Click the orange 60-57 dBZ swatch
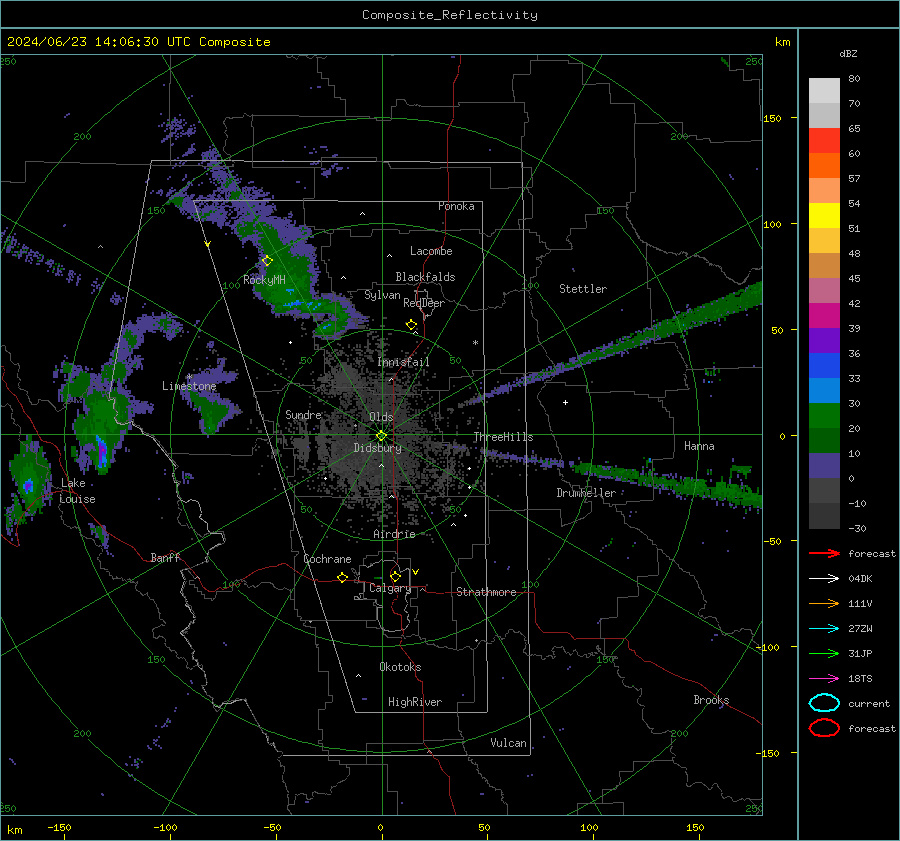This screenshot has height=841, width=900. 824,166
